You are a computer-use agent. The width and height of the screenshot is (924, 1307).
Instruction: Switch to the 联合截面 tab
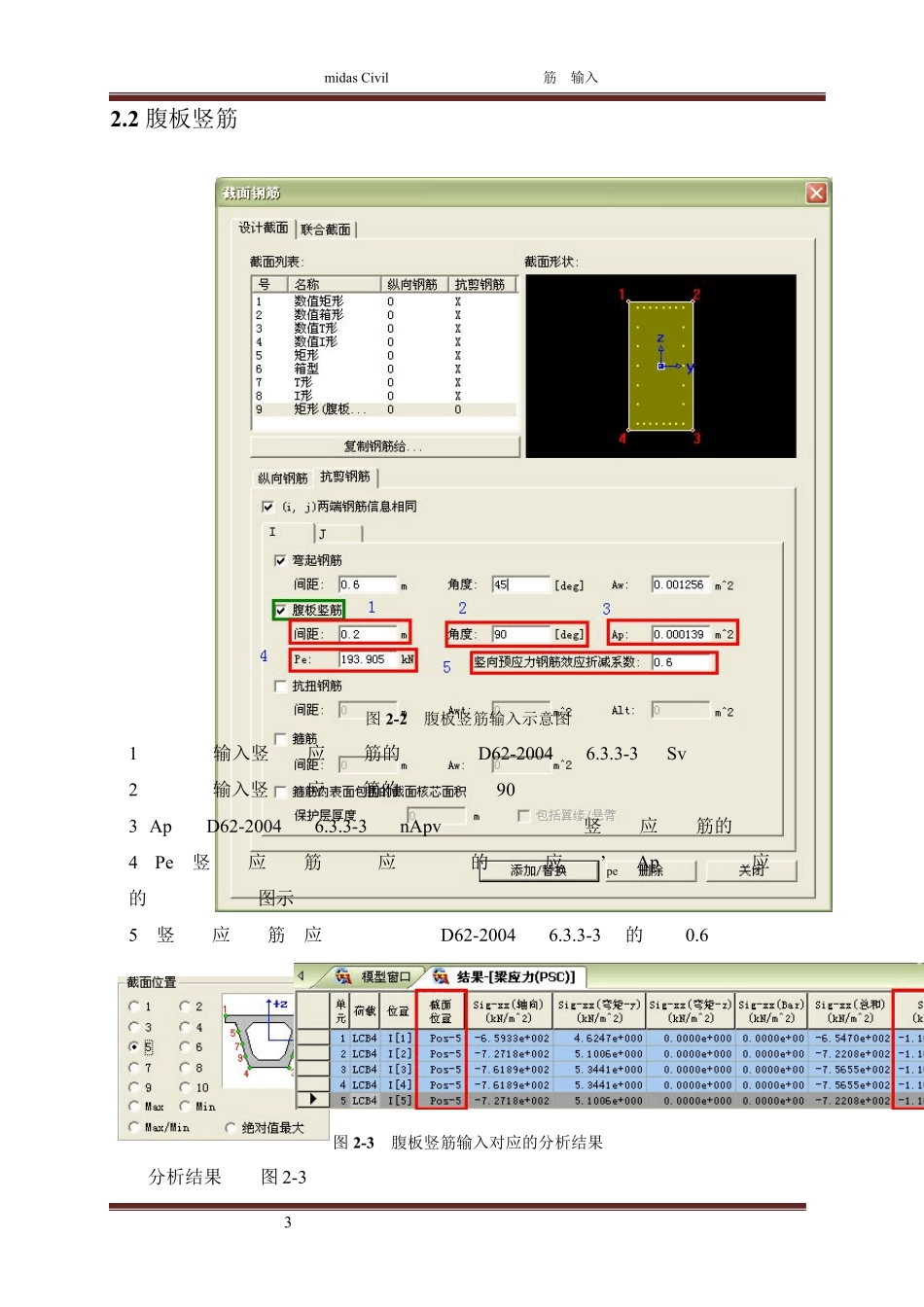pyautogui.click(x=326, y=230)
